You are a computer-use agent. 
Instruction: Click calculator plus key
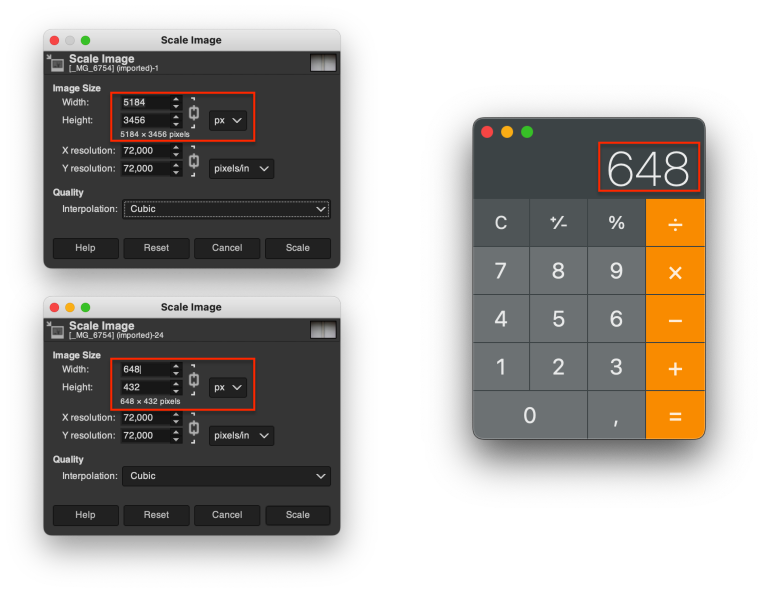pos(675,367)
